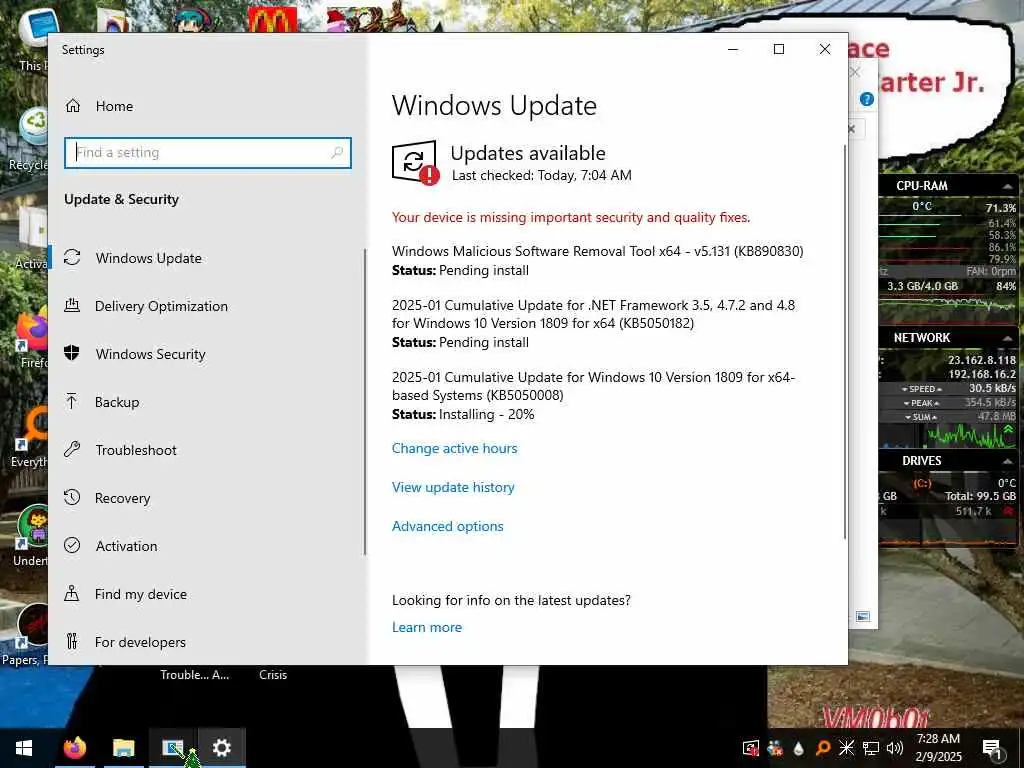Click the orange magnifier Everything tray icon
Screen dimensions: 1024x768
tap(822, 748)
